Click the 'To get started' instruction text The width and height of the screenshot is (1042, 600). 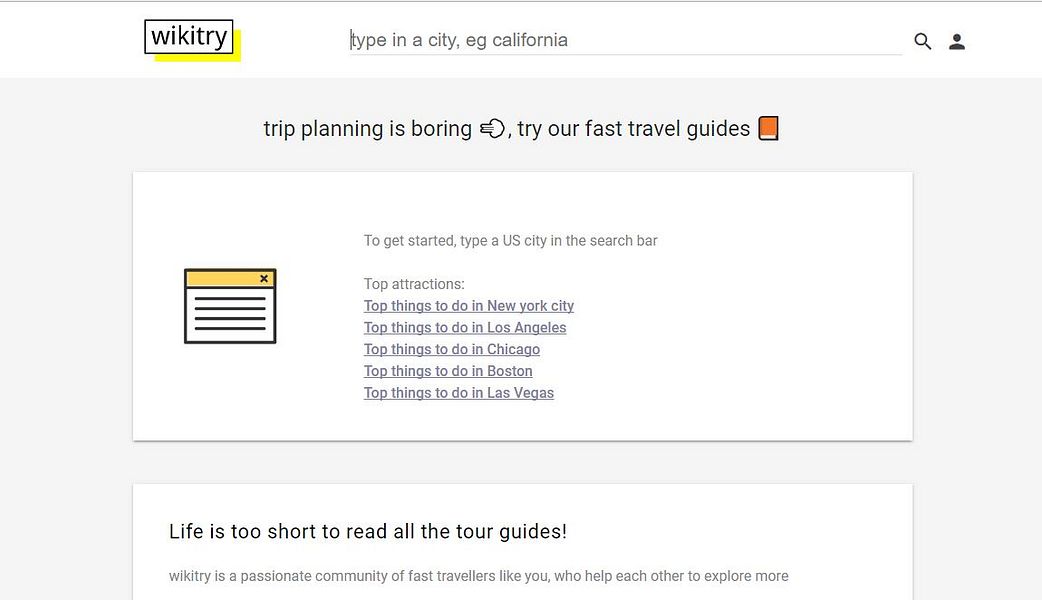tap(510, 241)
